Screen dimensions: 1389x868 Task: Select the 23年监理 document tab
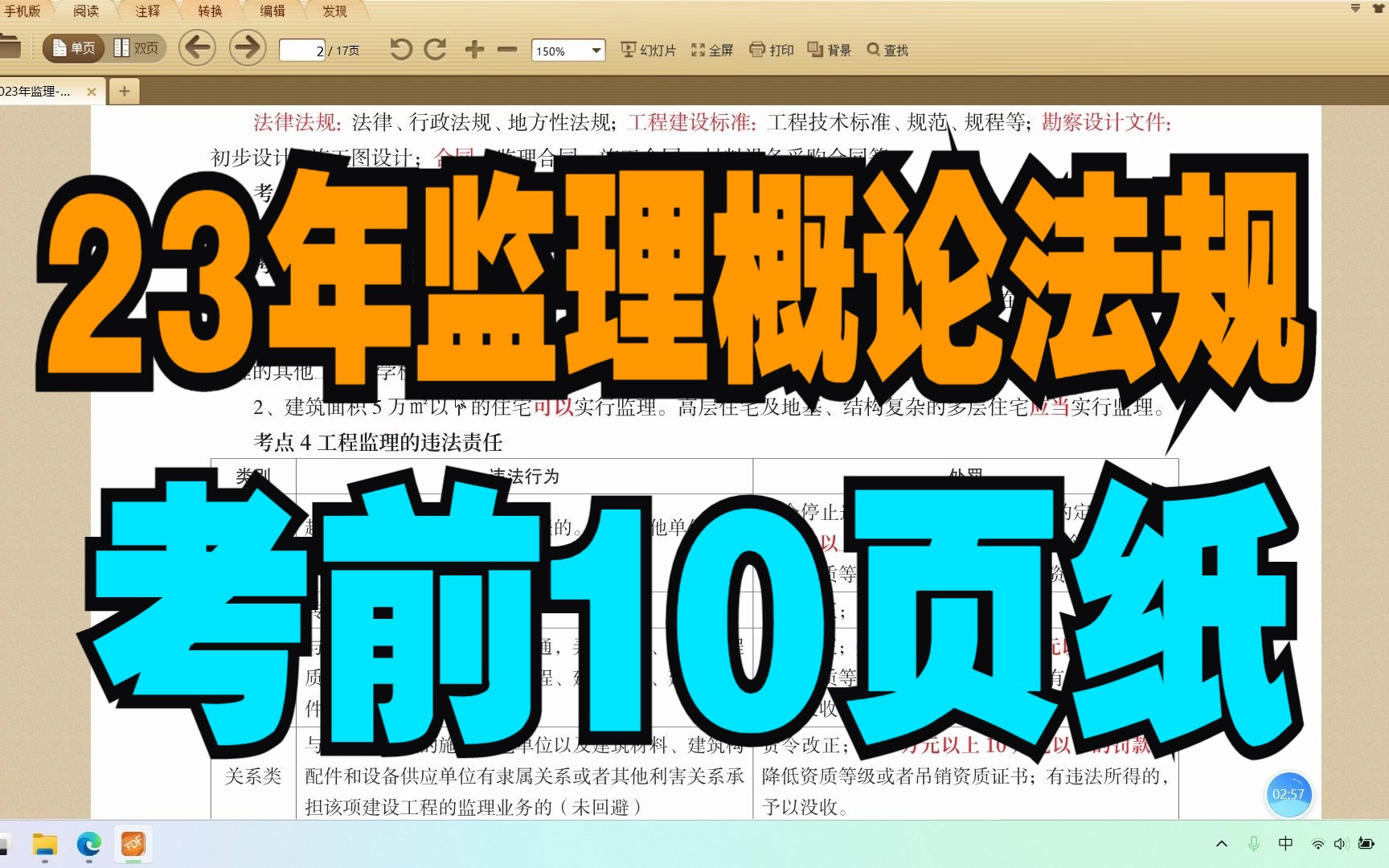click(35, 92)
